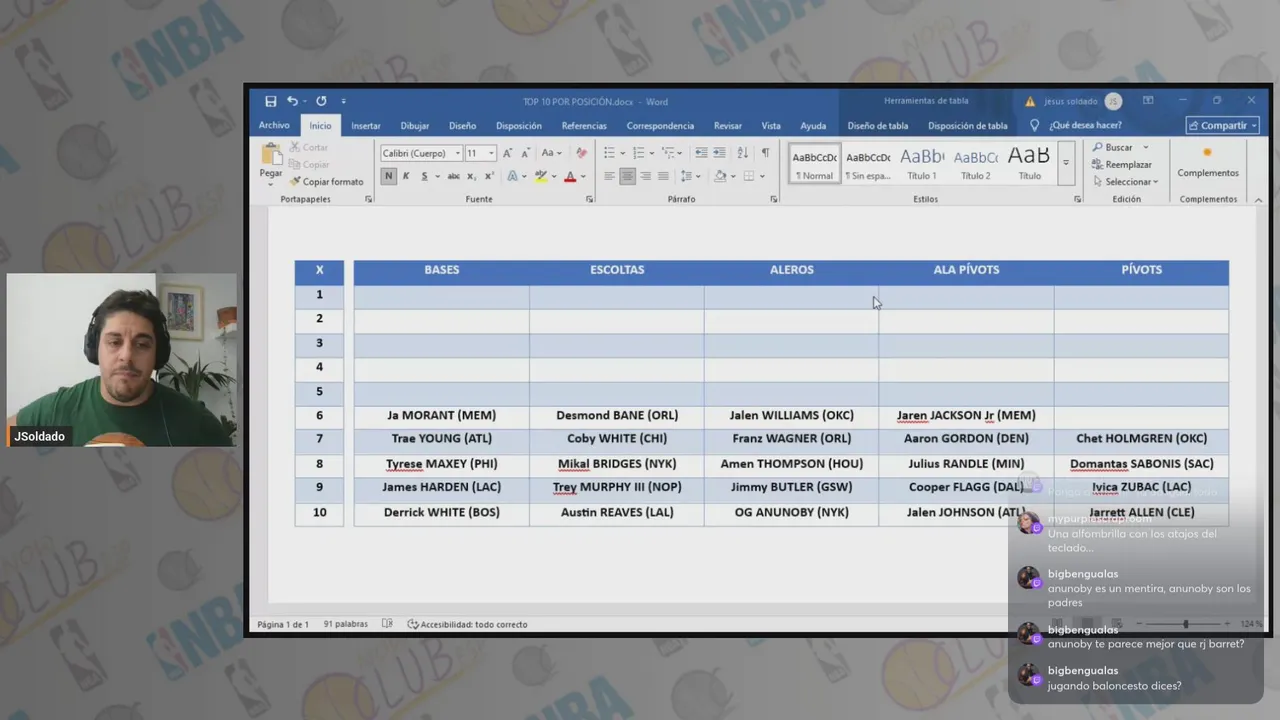Click line spacing icon
Screen dimensions: 1280x720
click(x=687, y=176)
